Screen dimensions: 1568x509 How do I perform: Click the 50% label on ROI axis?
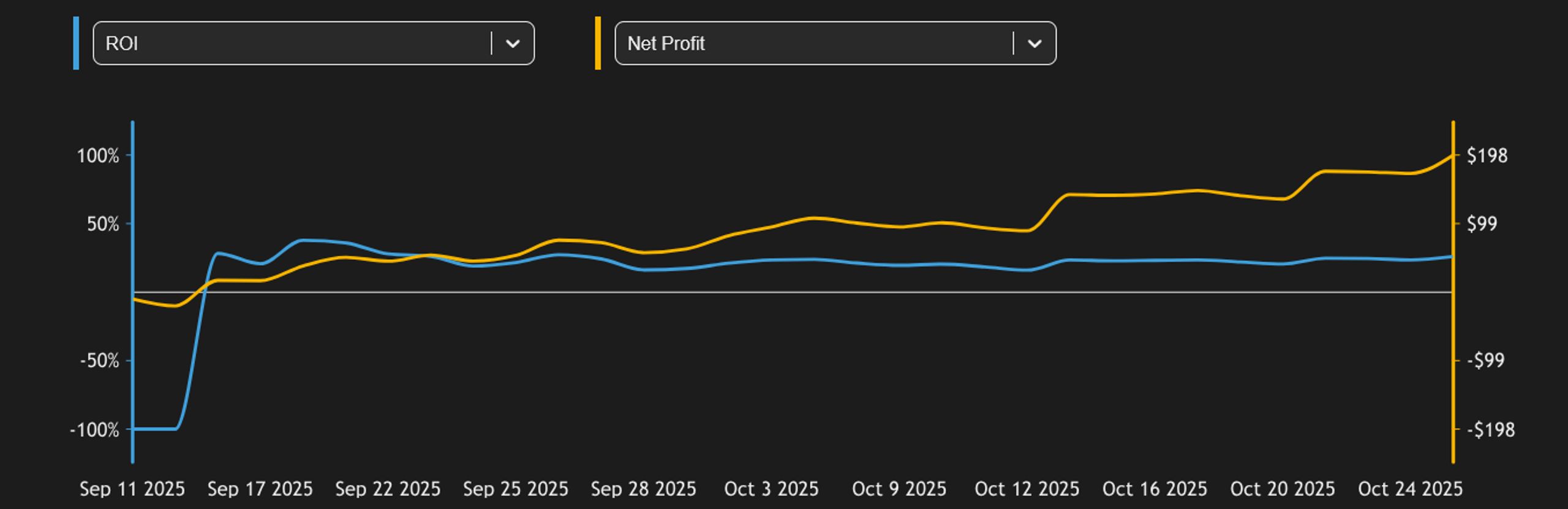point(103,224)
